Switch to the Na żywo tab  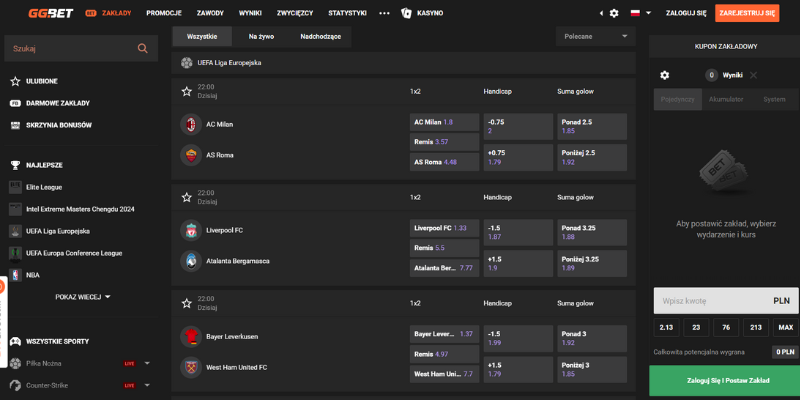(x=261, y=36)
